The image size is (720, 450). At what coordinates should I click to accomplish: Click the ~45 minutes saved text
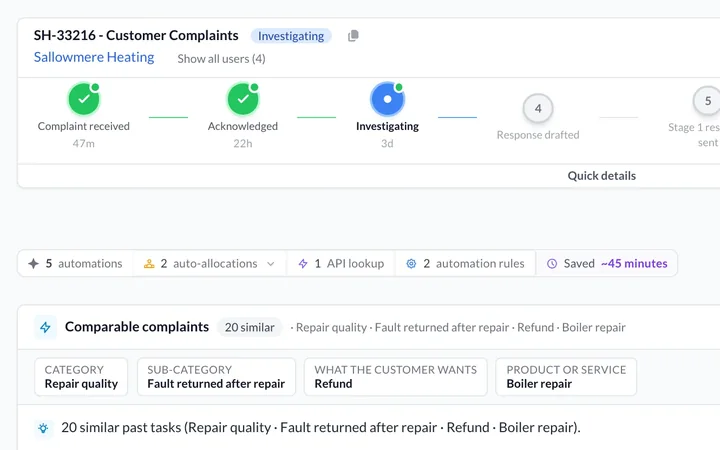(634, 264)
